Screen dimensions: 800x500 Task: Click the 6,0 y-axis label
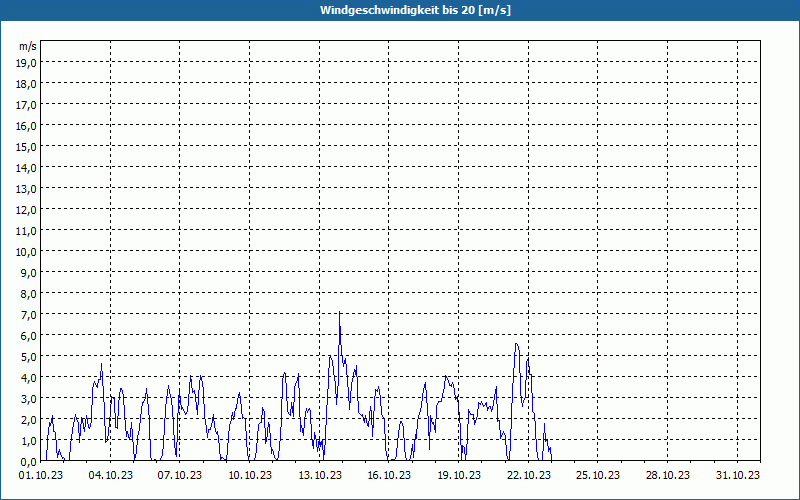[28, 336]
